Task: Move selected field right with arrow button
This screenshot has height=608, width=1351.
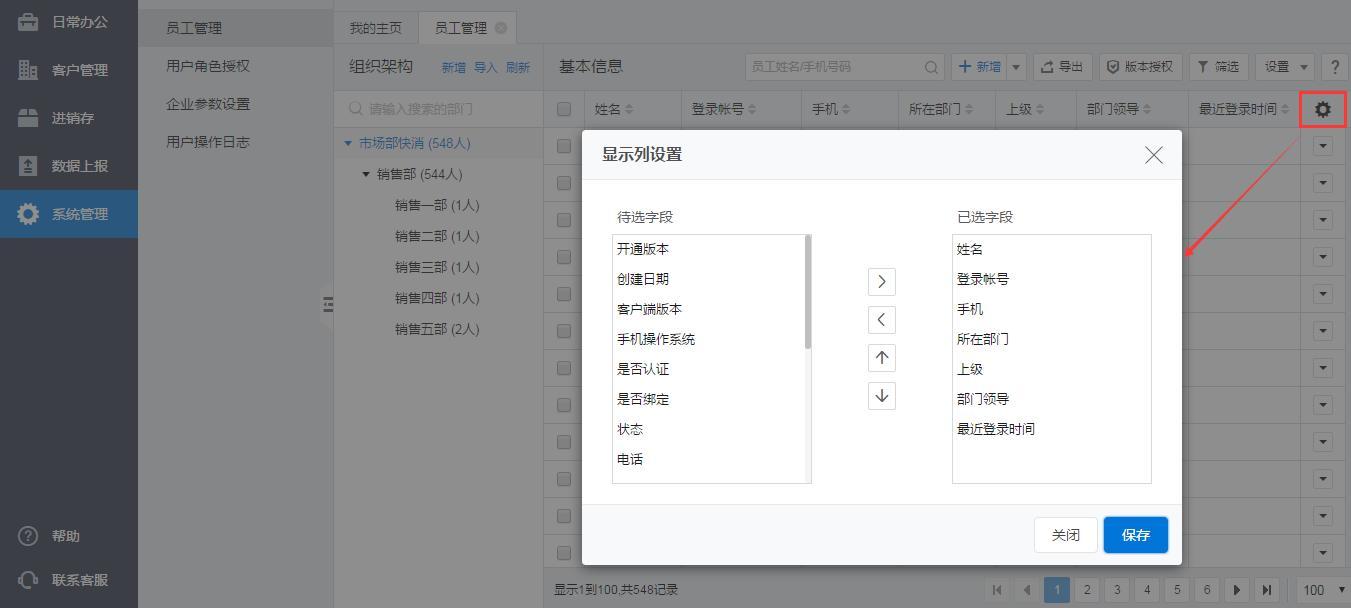Action: pos(881,282)
